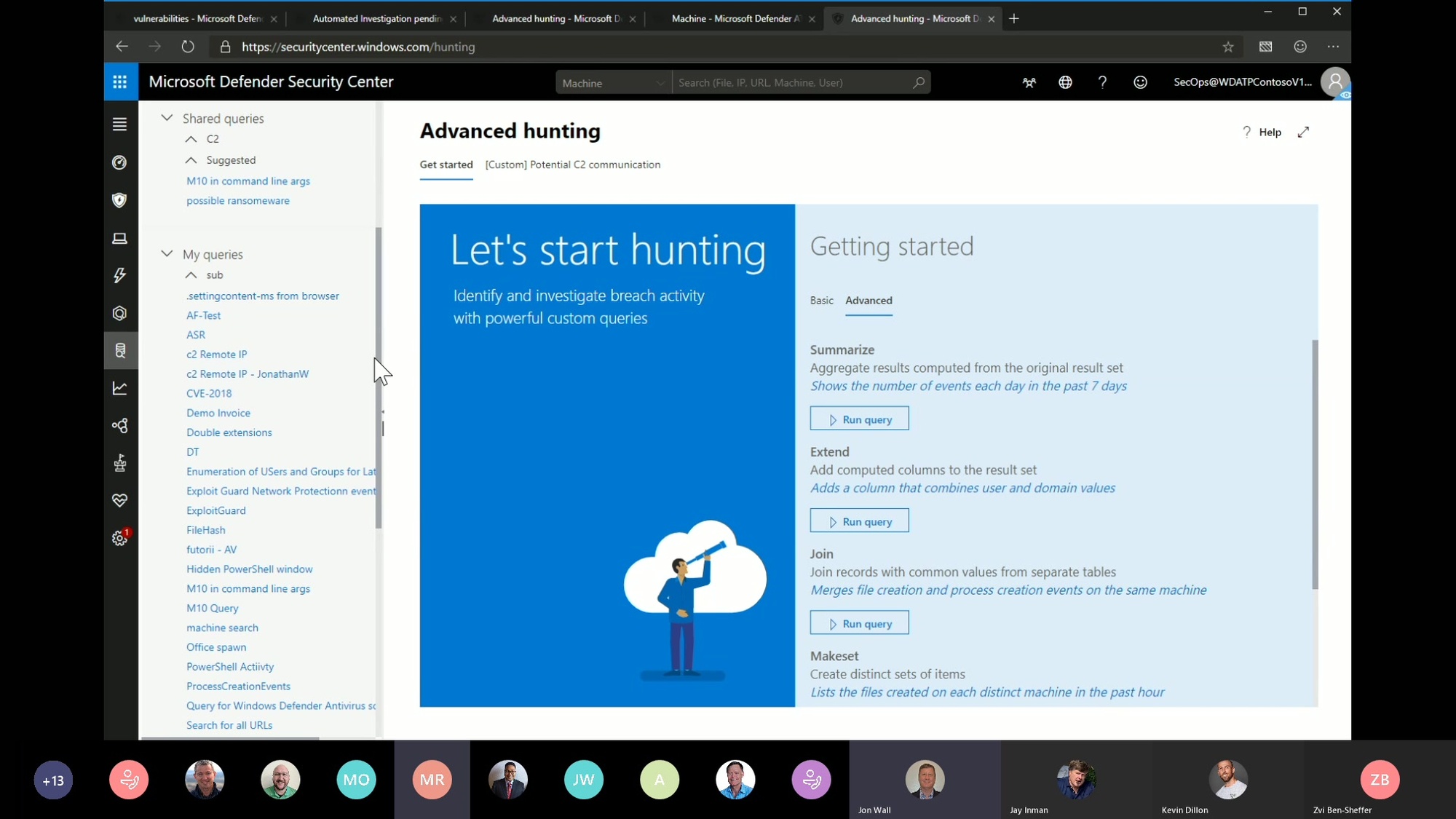Open the CVE-2018 query
1456x819 pixels.
[209, 393]
